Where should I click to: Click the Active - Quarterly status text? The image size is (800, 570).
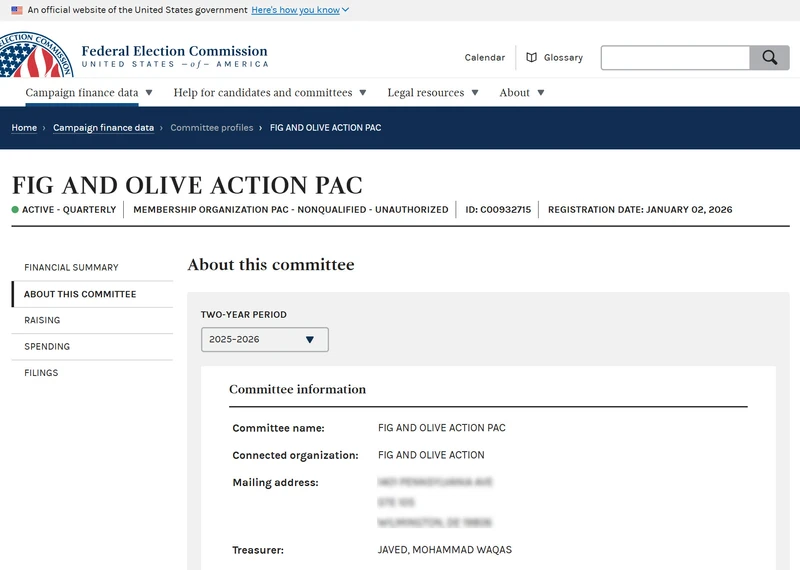(69, 210)
